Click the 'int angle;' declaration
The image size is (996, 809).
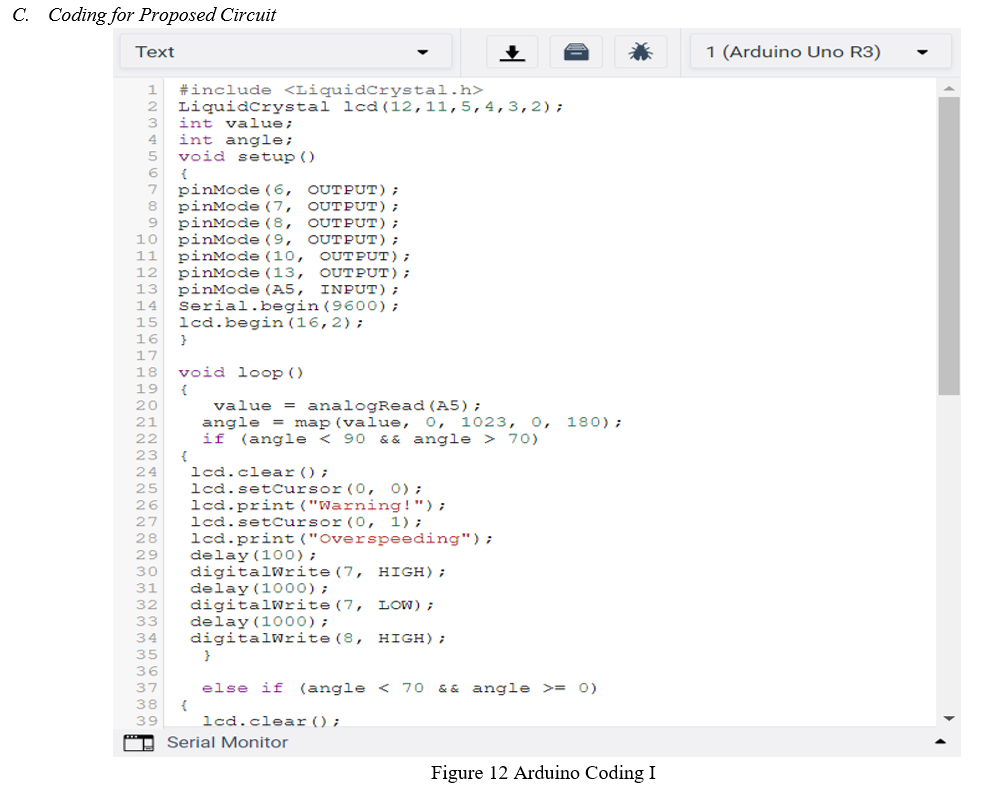pos(236,140)
